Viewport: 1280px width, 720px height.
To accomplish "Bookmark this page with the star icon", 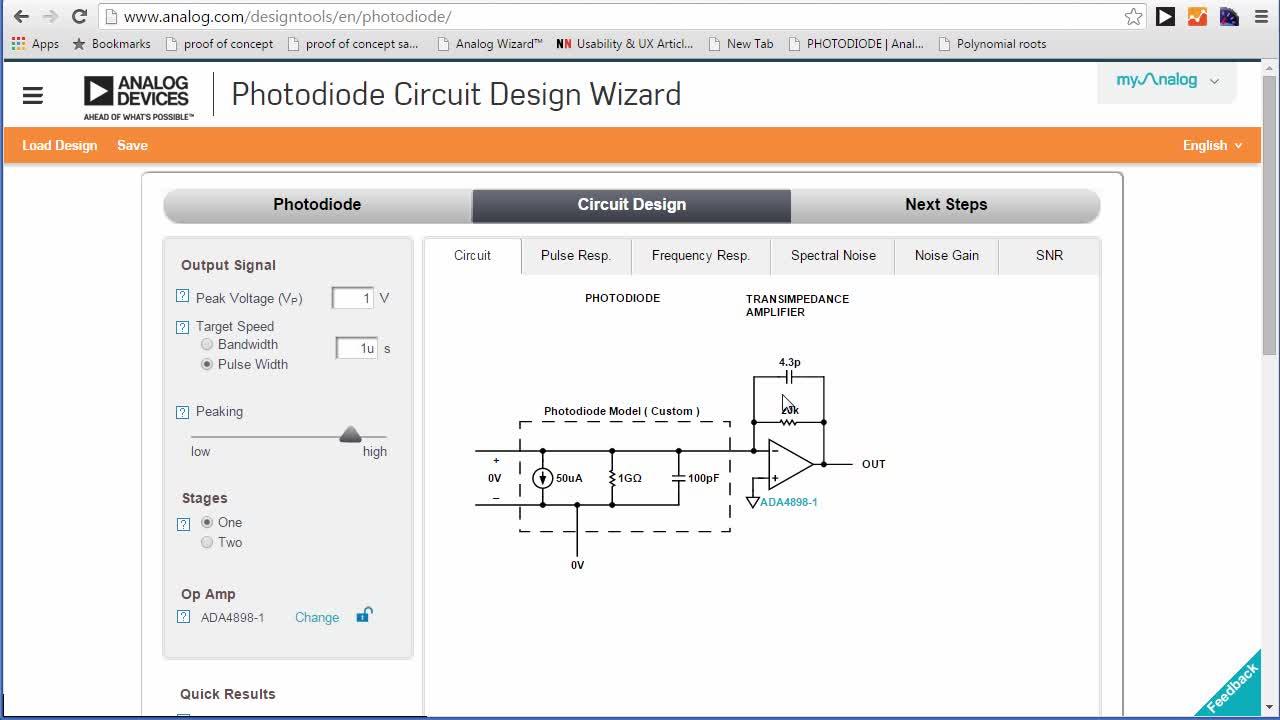I will [x=1133, y=16].
